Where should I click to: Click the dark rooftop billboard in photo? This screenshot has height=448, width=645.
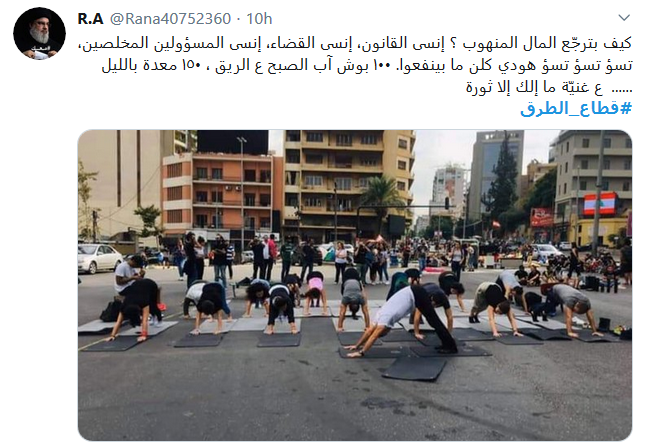233,142
